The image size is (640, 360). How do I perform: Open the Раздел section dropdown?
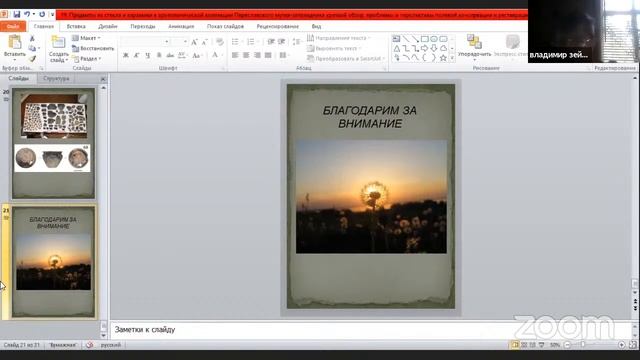click(87, 59)
